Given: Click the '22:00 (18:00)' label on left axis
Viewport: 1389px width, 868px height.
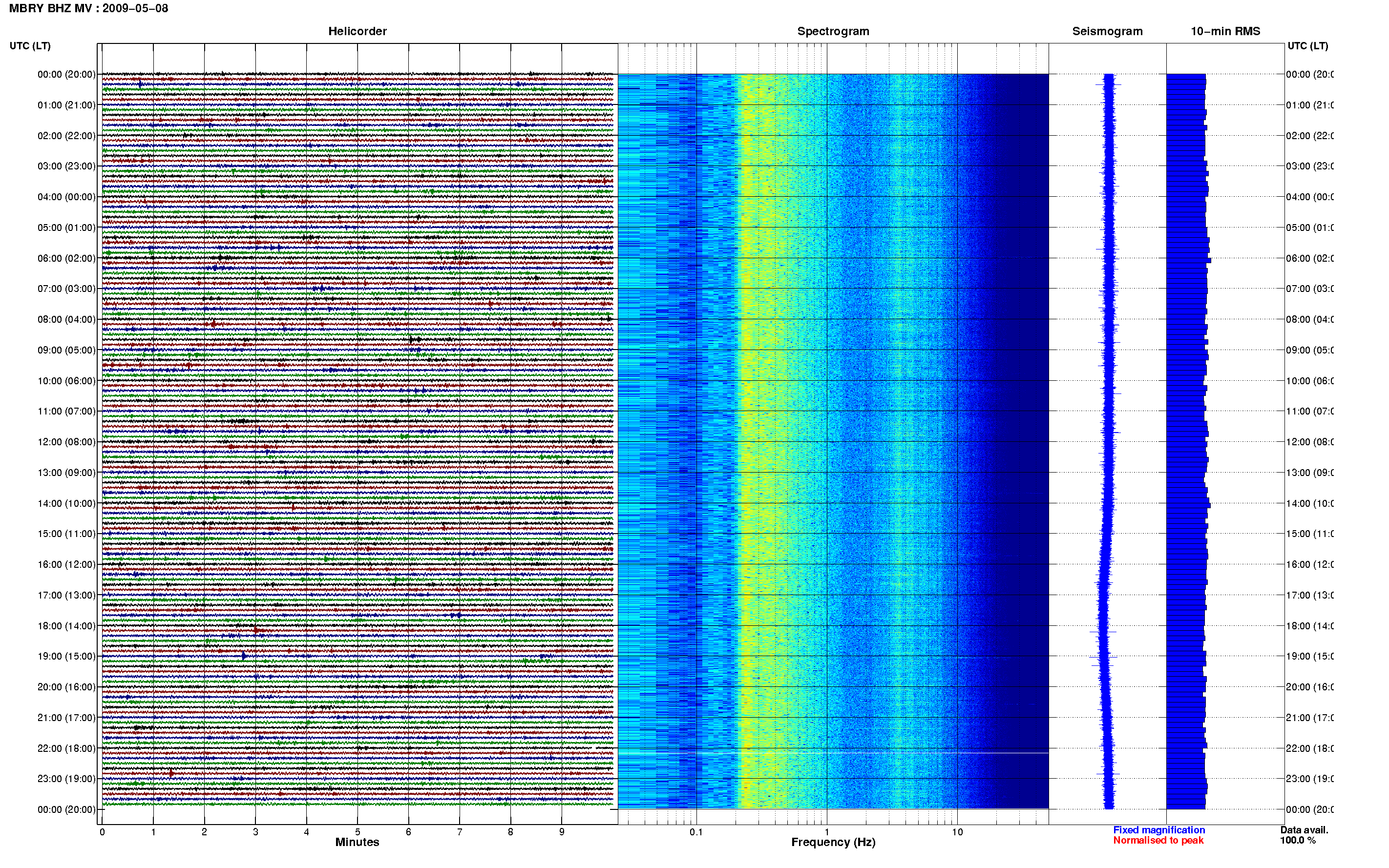Looking at the screenshot, I should 66,748.
